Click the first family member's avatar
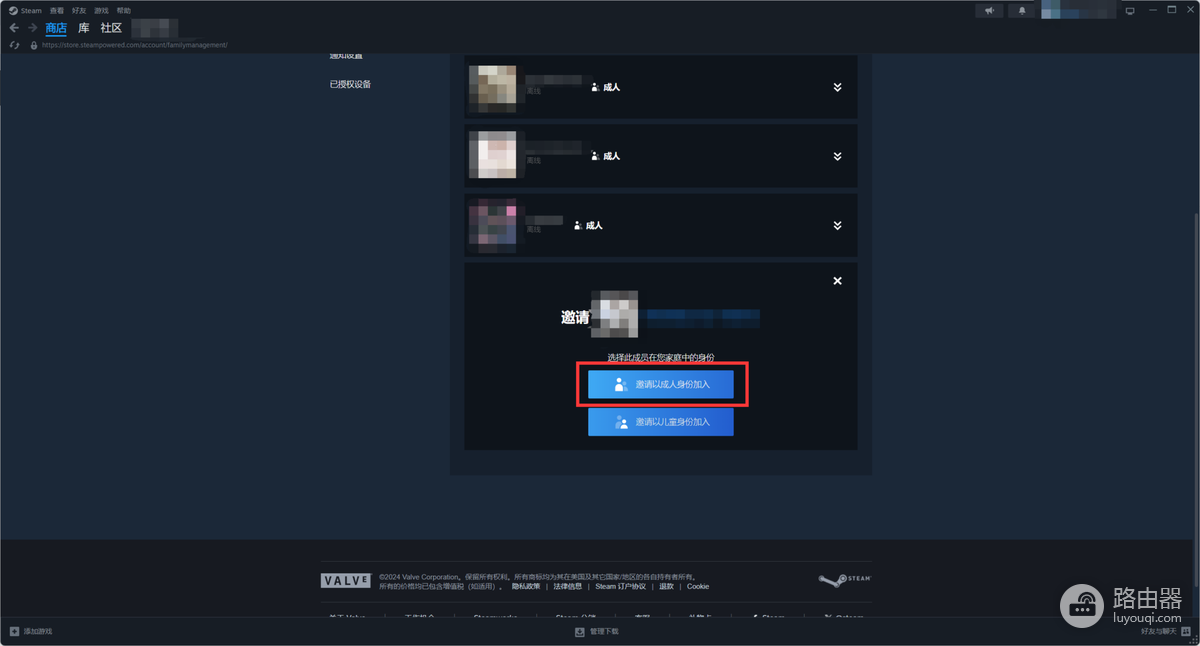Viewport: 1200px width, 646px height. coord(493,87)
